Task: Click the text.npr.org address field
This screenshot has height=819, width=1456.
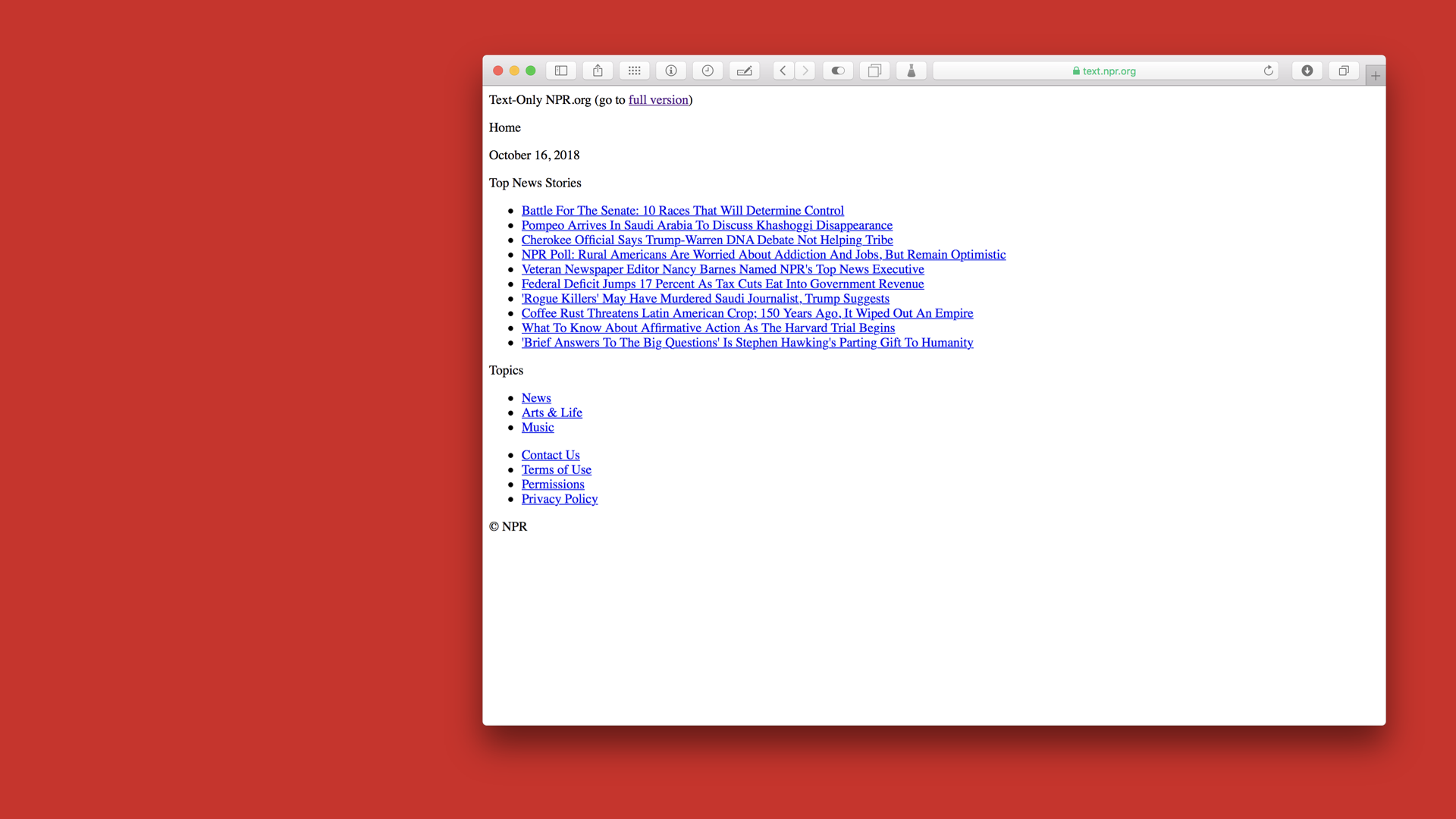Action: (x=1103, y=71)
